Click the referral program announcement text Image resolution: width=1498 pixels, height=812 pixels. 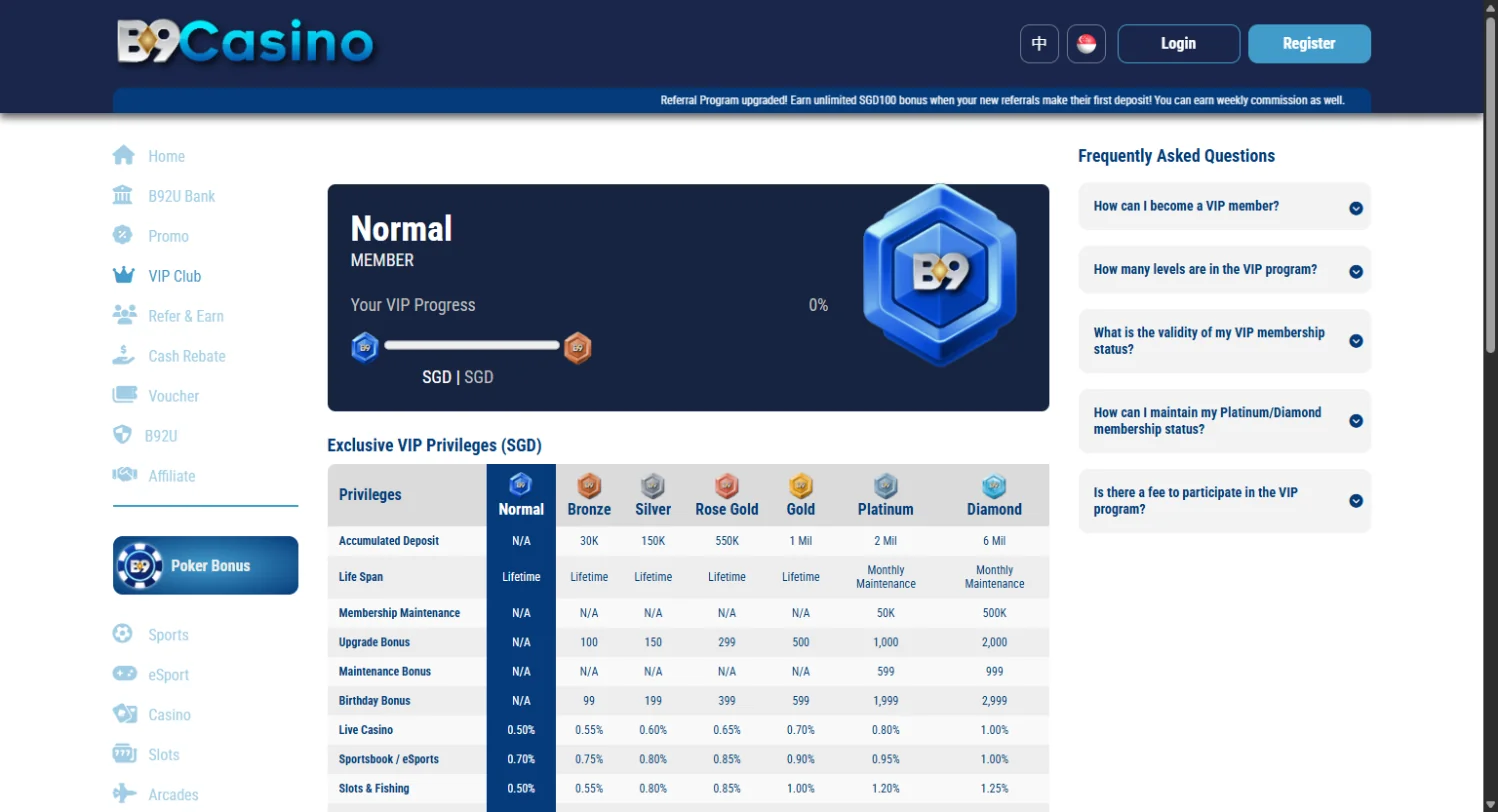[1003, 100]
